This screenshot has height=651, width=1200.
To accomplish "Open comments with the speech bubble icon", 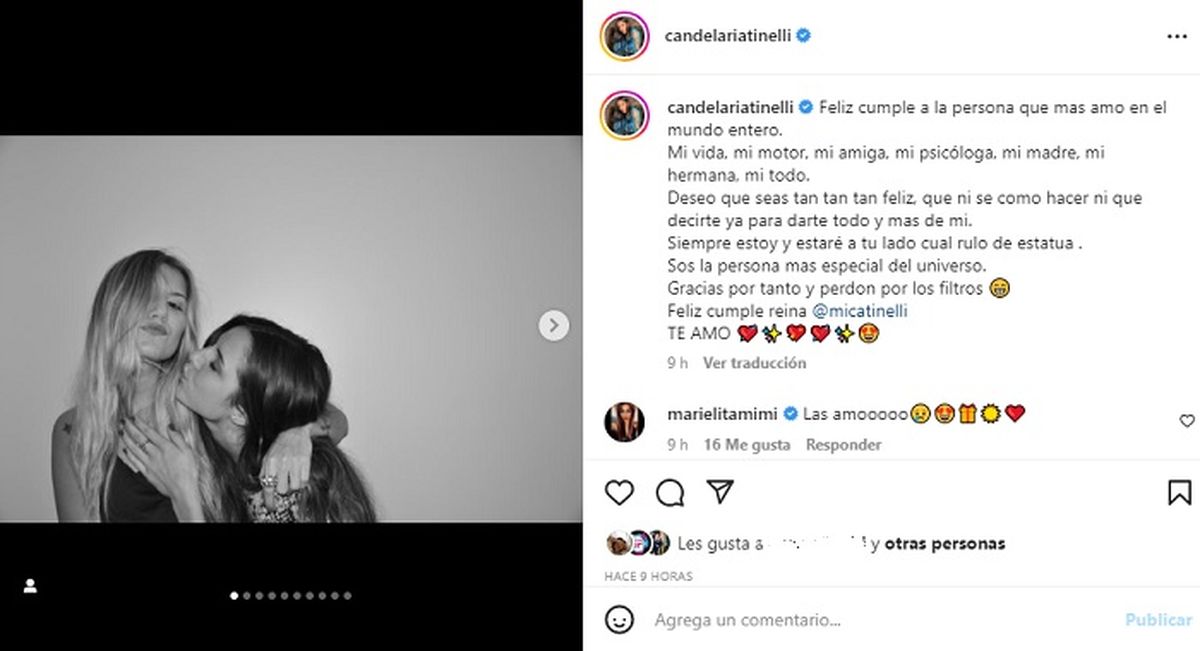I will tap(670, 492).
